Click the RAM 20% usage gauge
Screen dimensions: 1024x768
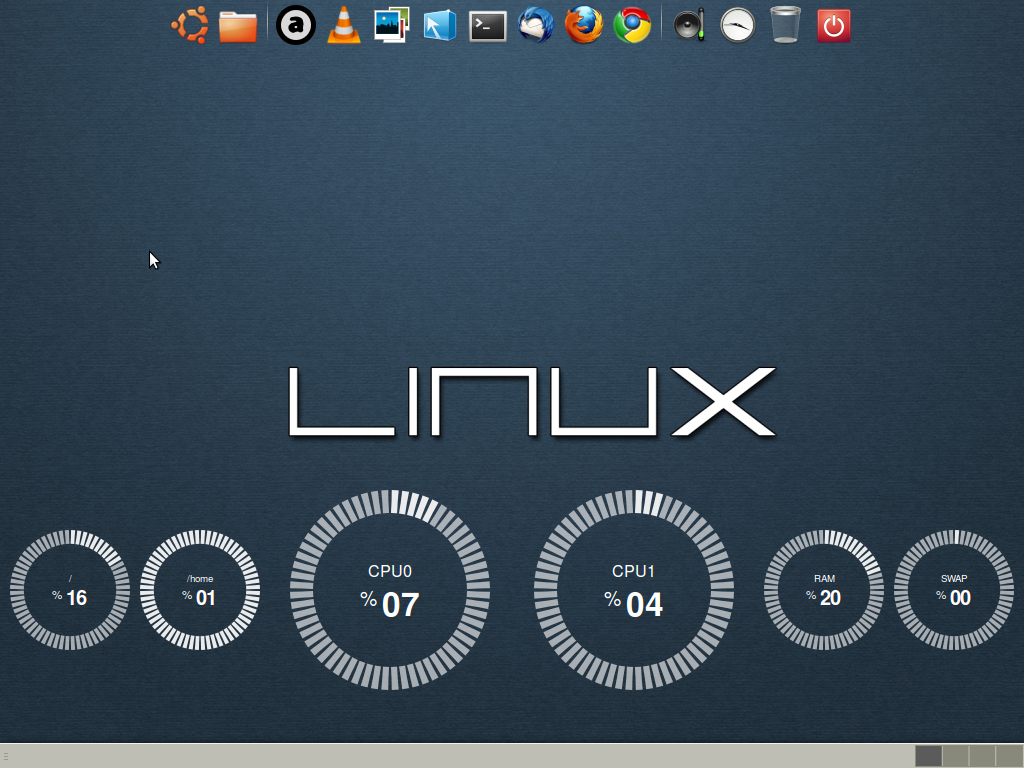(x=824, y=590)
